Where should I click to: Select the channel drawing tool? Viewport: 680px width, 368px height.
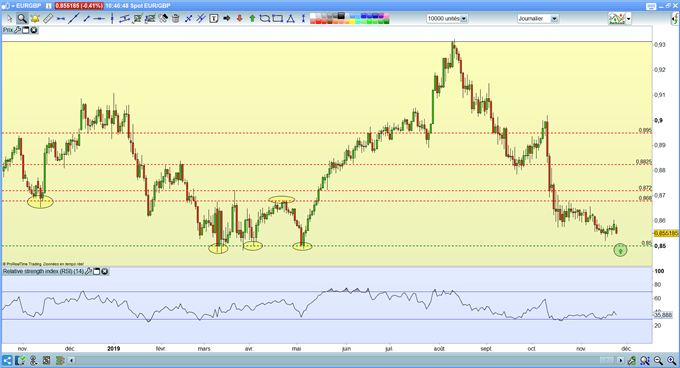tap(124, 19)
